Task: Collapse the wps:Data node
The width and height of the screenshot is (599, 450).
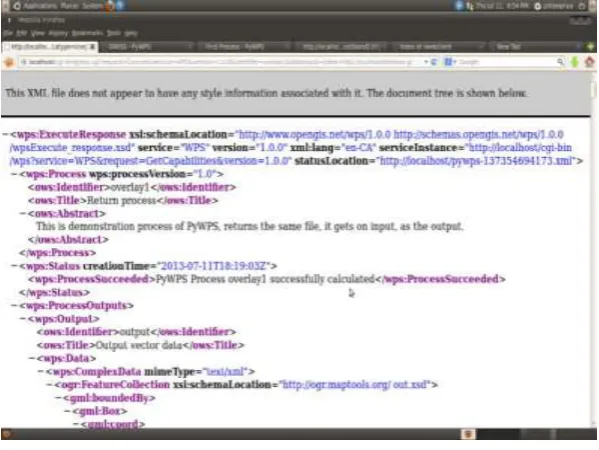Action: pyautogui.click(x=32, y=358)
